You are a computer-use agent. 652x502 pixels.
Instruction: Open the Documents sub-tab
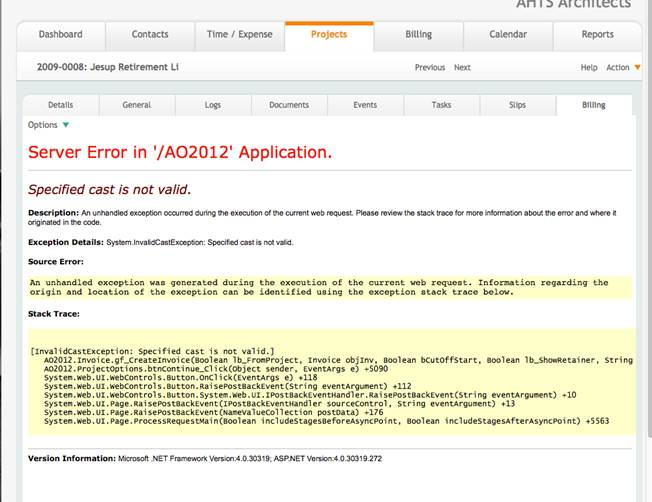[289, 105]
